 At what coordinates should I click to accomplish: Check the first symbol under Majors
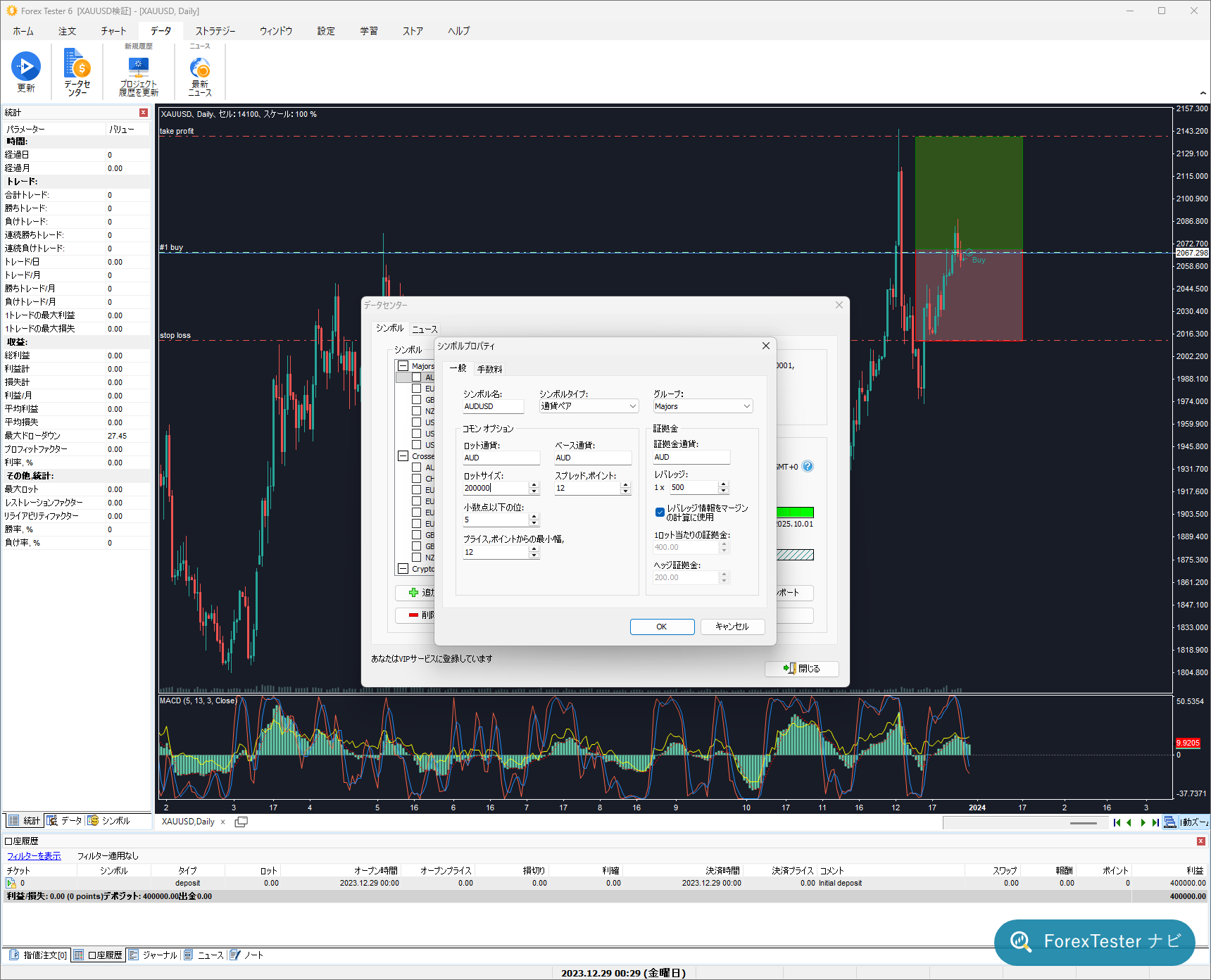click(417, 377)
